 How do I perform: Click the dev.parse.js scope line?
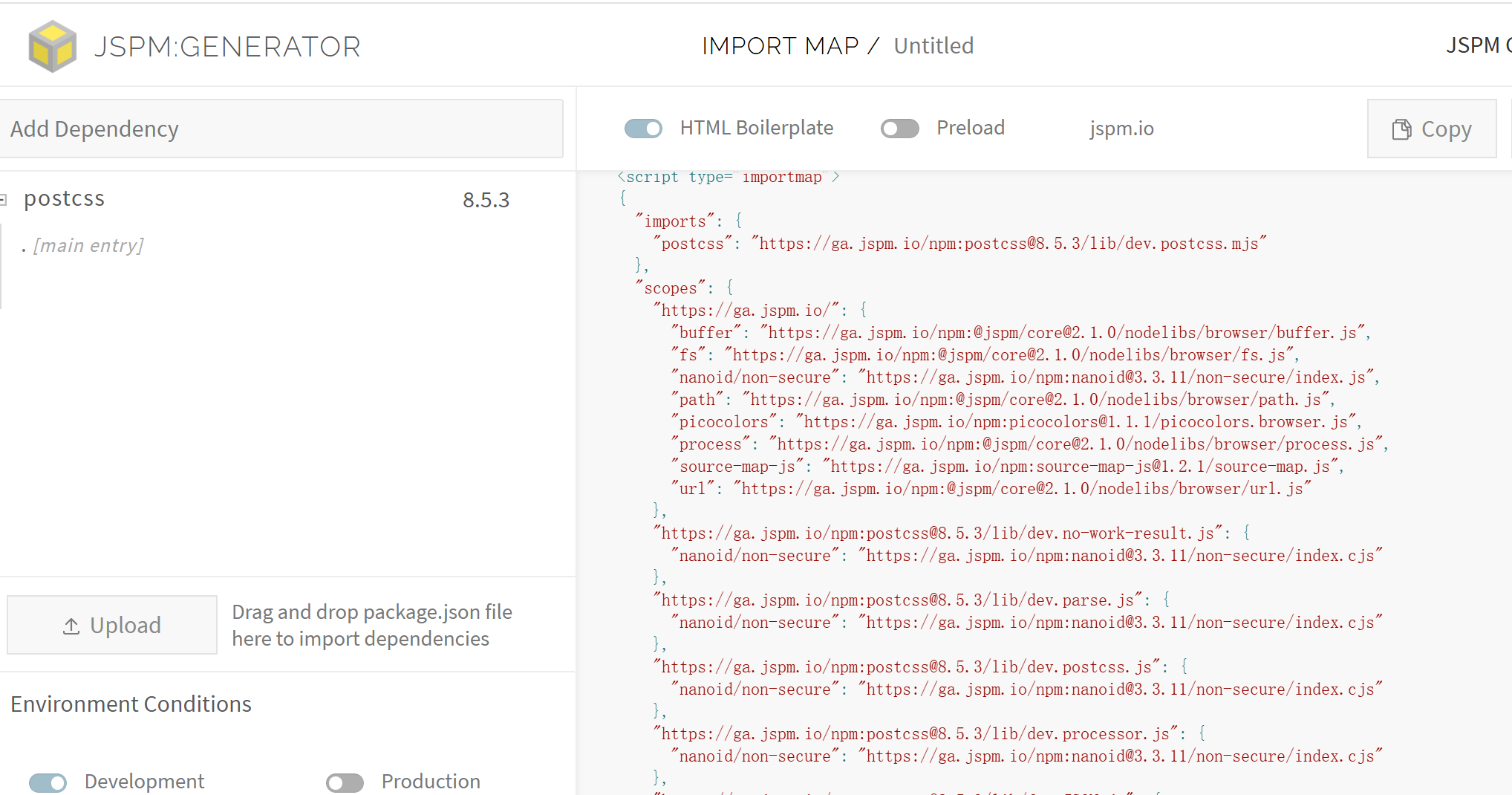click(911, 600)
